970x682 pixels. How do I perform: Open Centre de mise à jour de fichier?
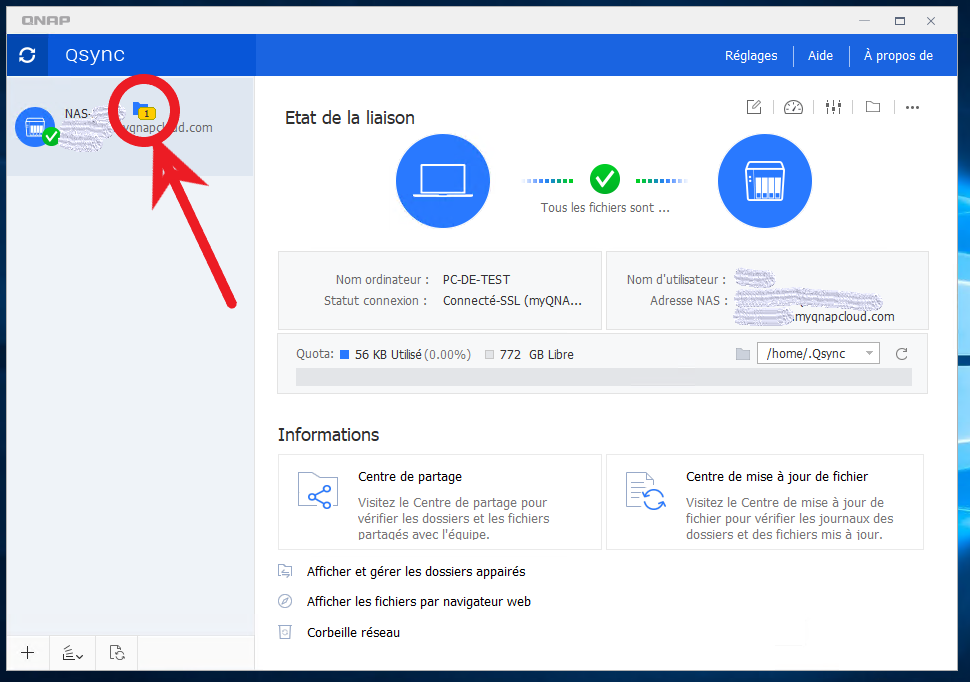click(x=764, y=502)
